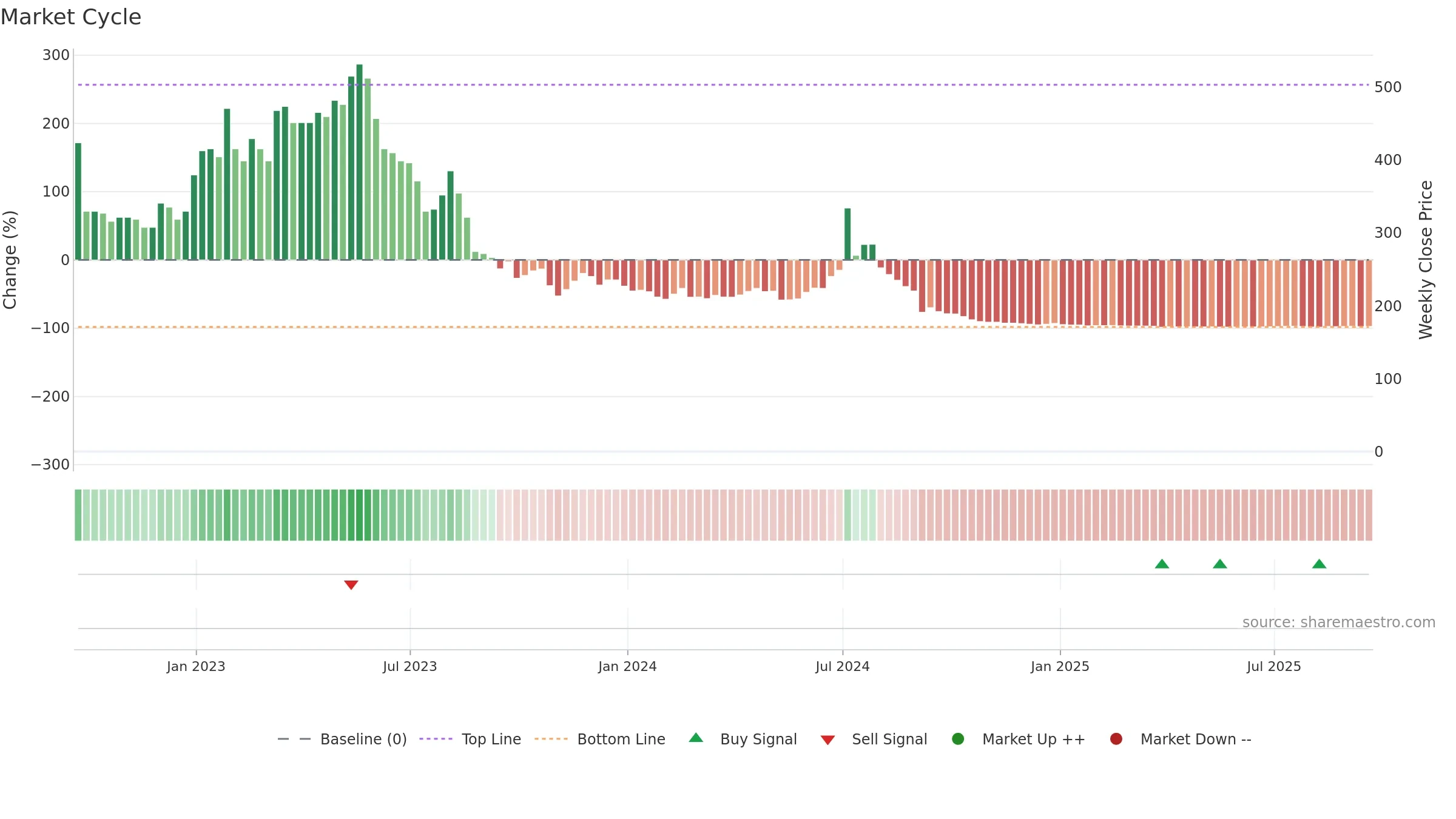Toggle the Top Line legend entry
Image resolution: width=1456 pixels, height=819 pixels.
470,739
